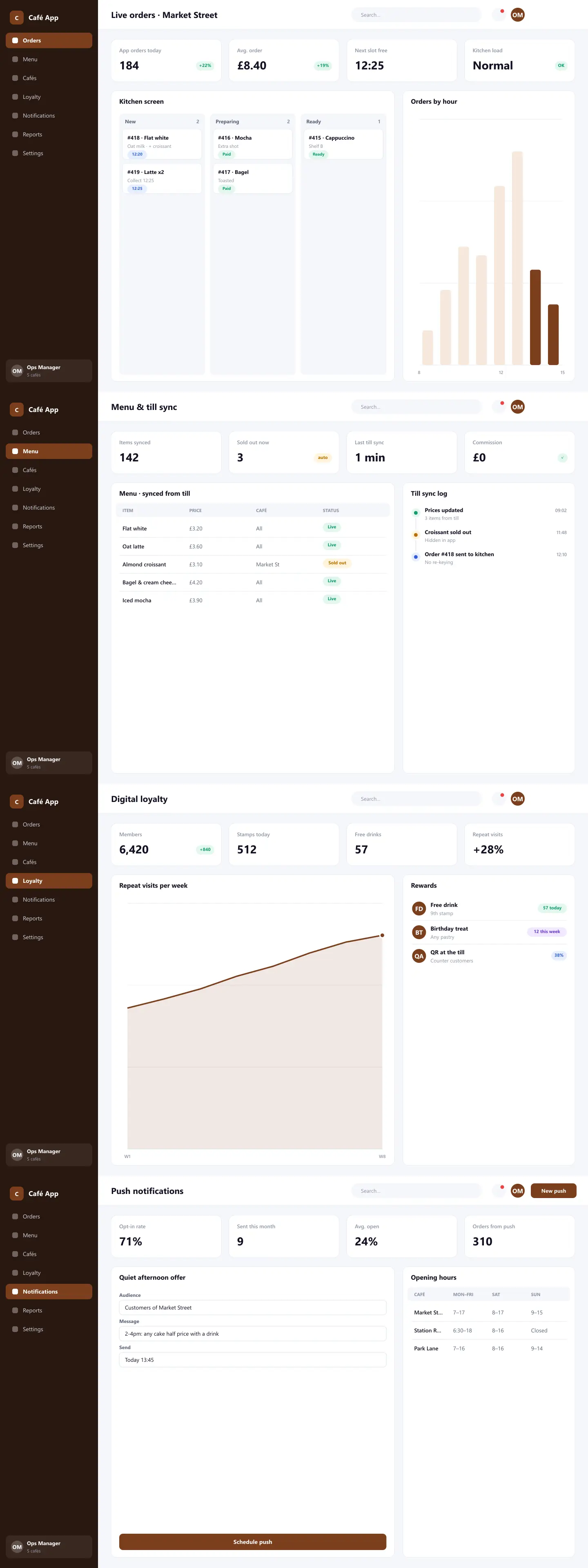Click the blue dot beside Order #418 sent to kitchen
Screen dimensions: 588x1568
pyautogui.click(x=416, y=557)
